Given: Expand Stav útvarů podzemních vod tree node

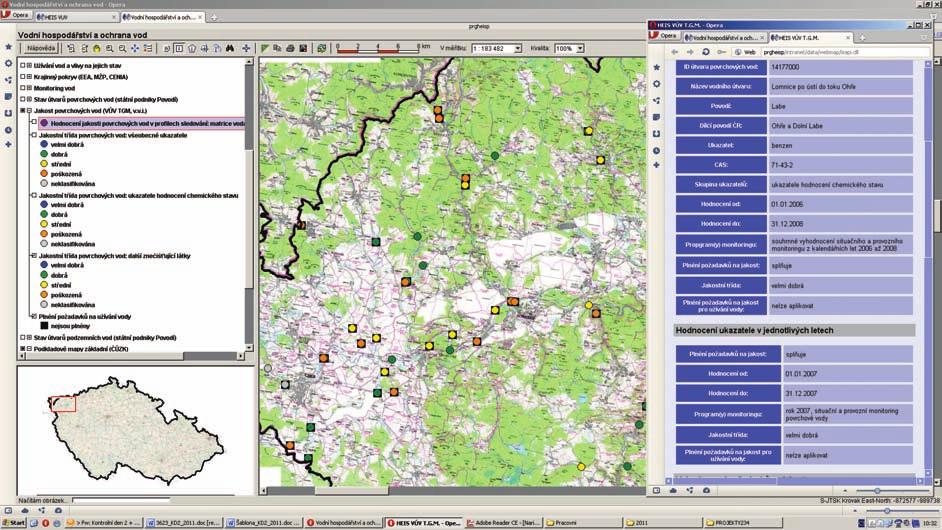Looking at the screenshot, I should (29, 338).
